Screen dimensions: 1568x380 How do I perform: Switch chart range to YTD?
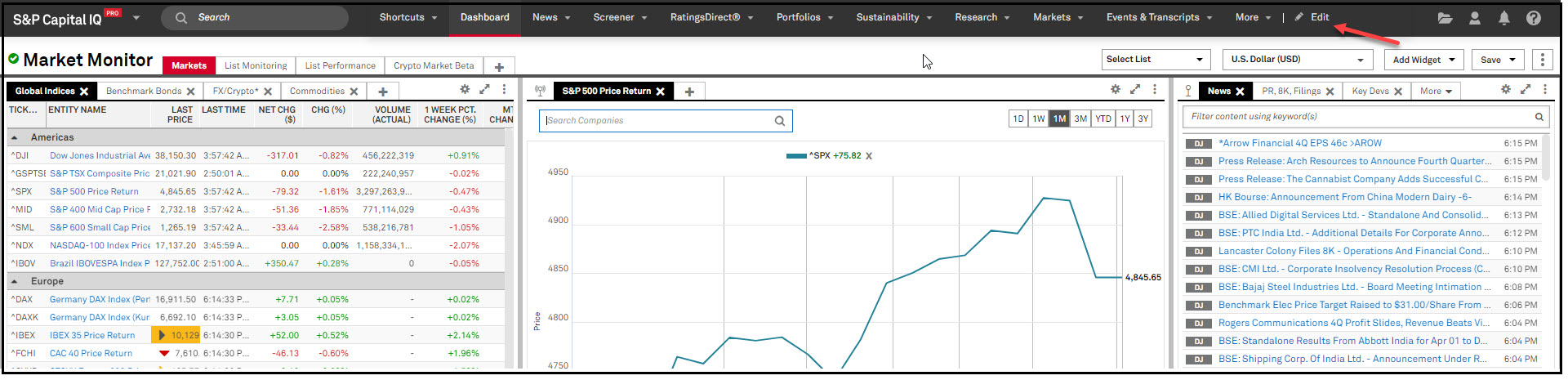(x=1102, y=119)
